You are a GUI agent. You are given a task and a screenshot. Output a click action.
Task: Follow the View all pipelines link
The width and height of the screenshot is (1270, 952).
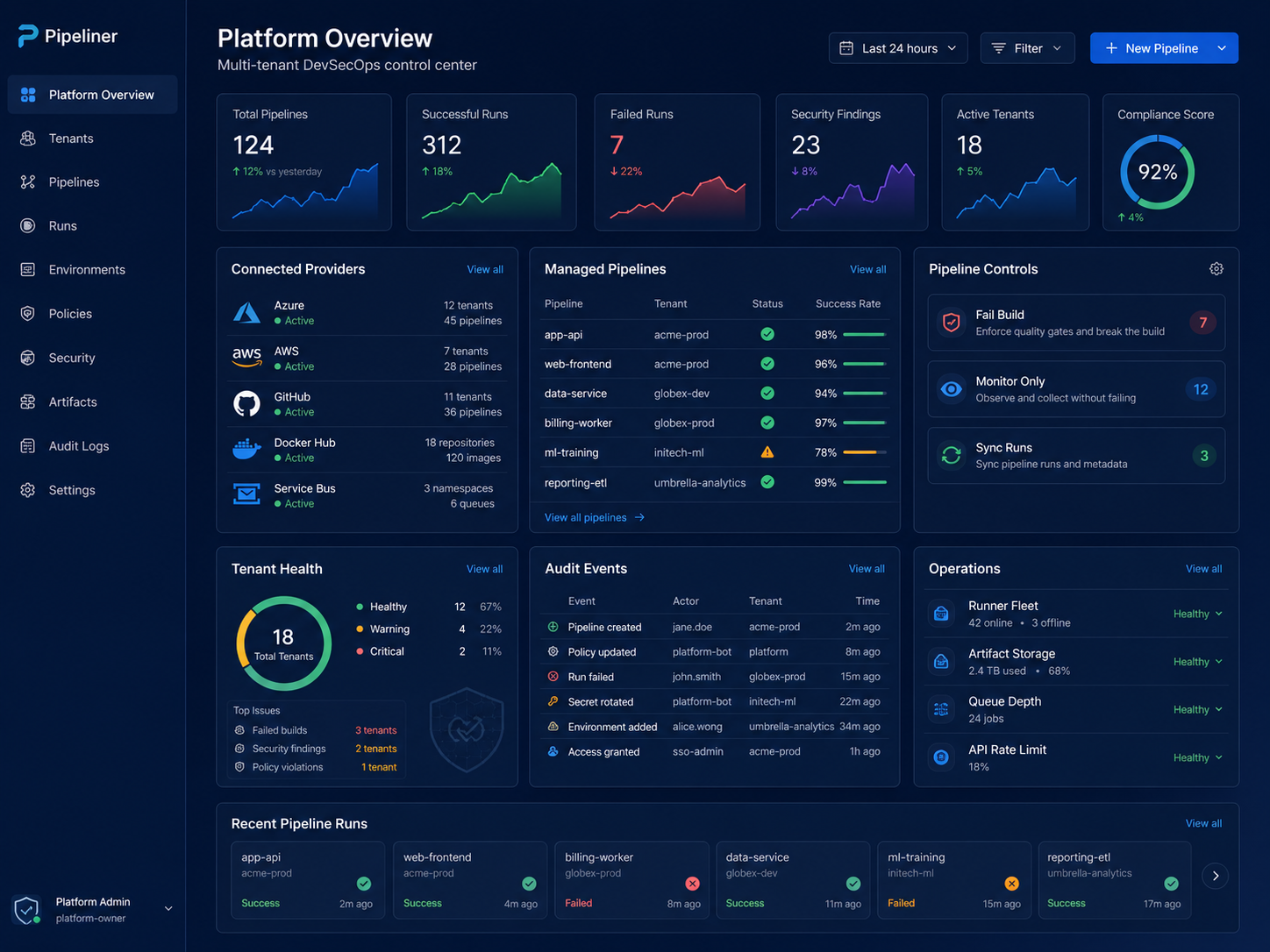click(x=595, y=517)
